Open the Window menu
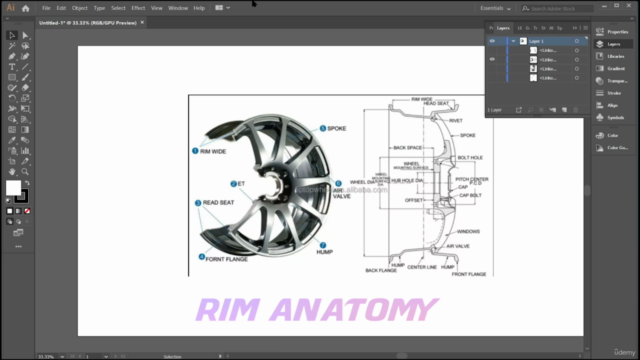Screen dimensions: 640x360 tap(178, 8)
